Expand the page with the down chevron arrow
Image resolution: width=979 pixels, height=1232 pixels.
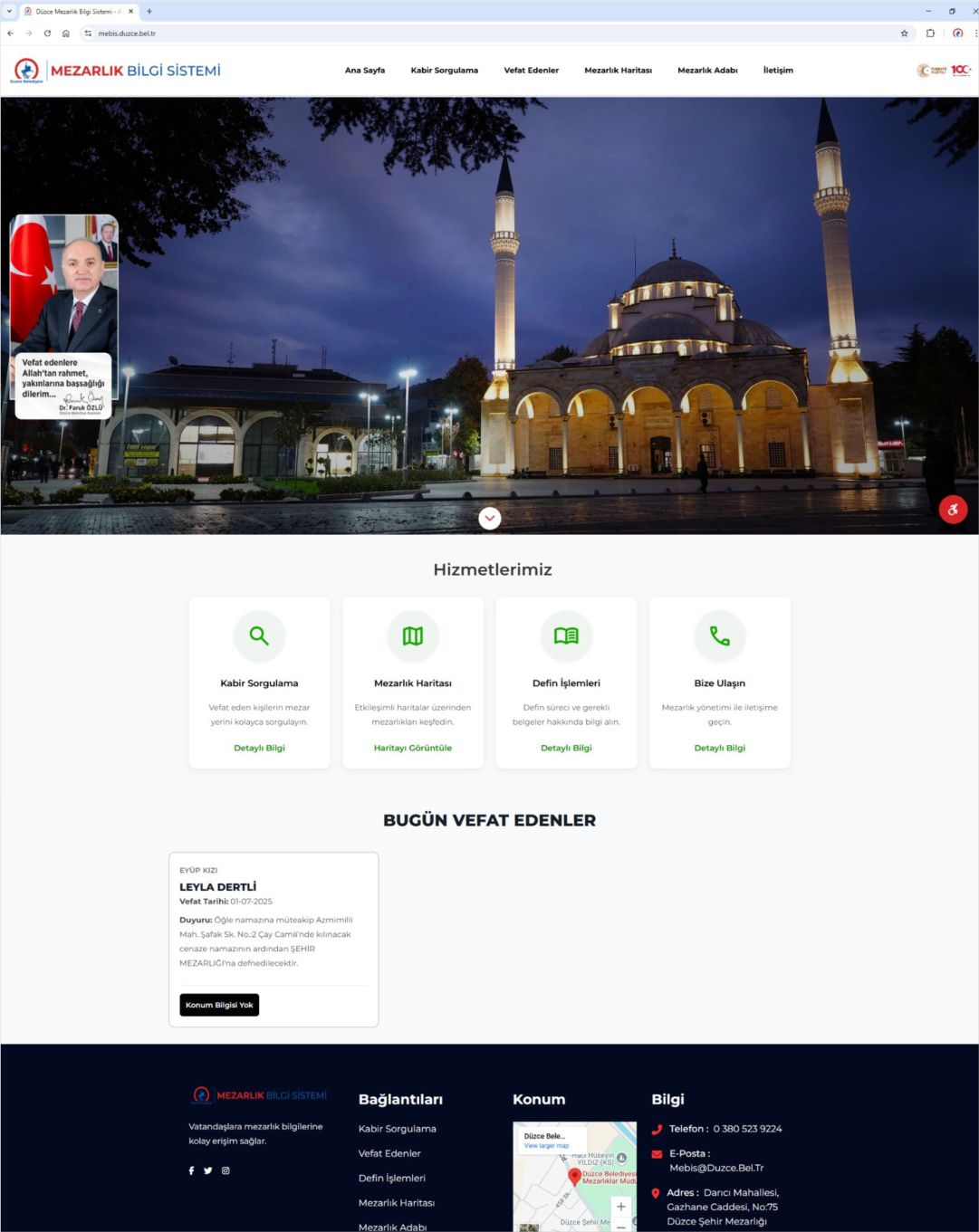coord(489,518)
